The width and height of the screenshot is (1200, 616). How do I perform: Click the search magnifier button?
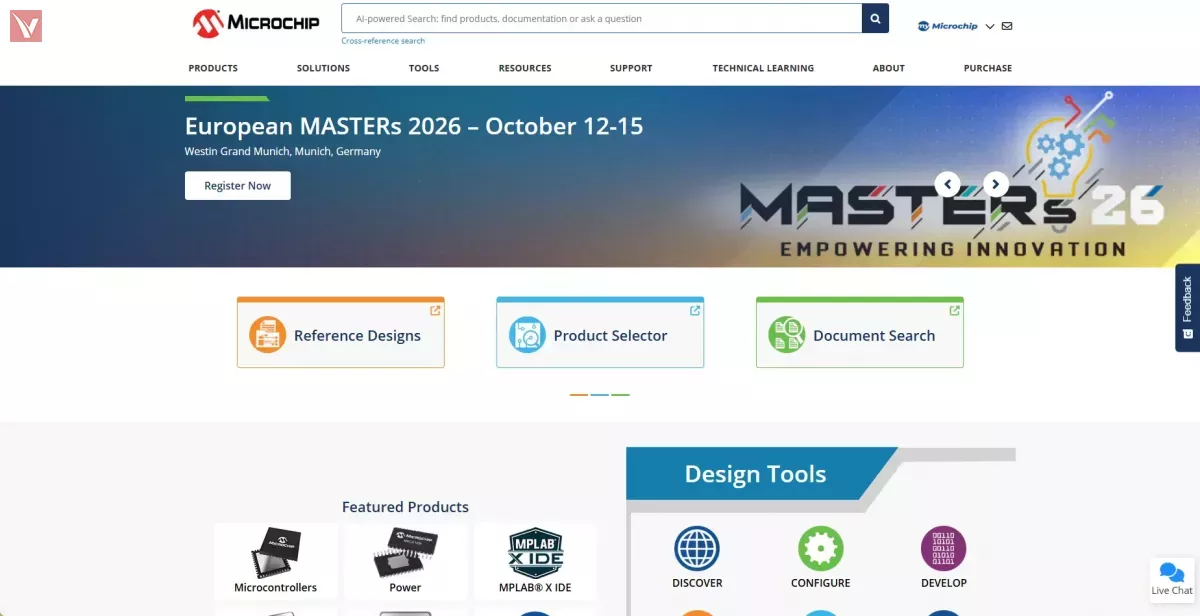875,18
